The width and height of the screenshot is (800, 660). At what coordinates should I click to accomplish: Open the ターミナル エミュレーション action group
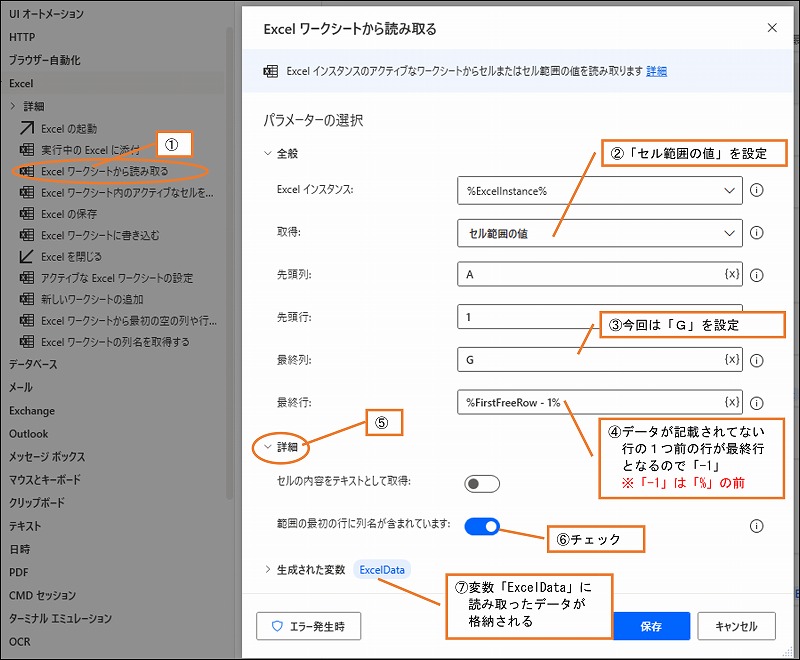[x=60, y=618]
